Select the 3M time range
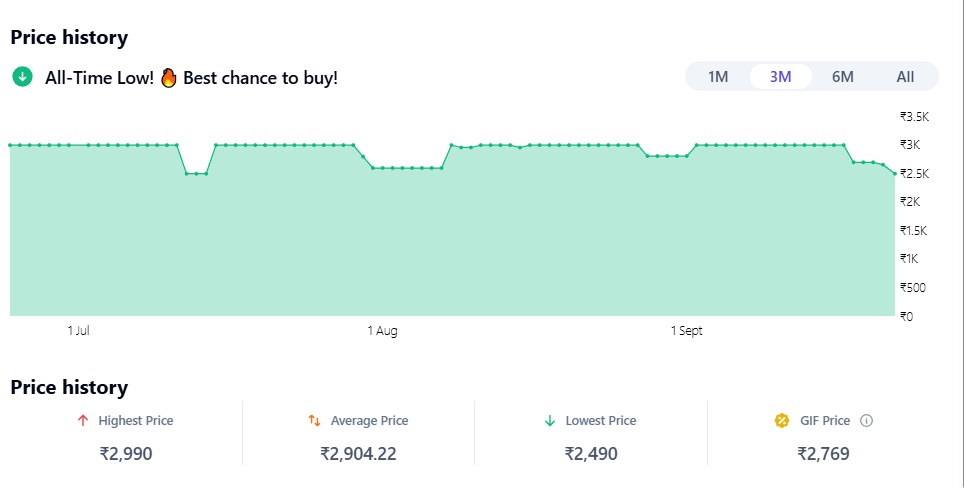 pos(781,77)
